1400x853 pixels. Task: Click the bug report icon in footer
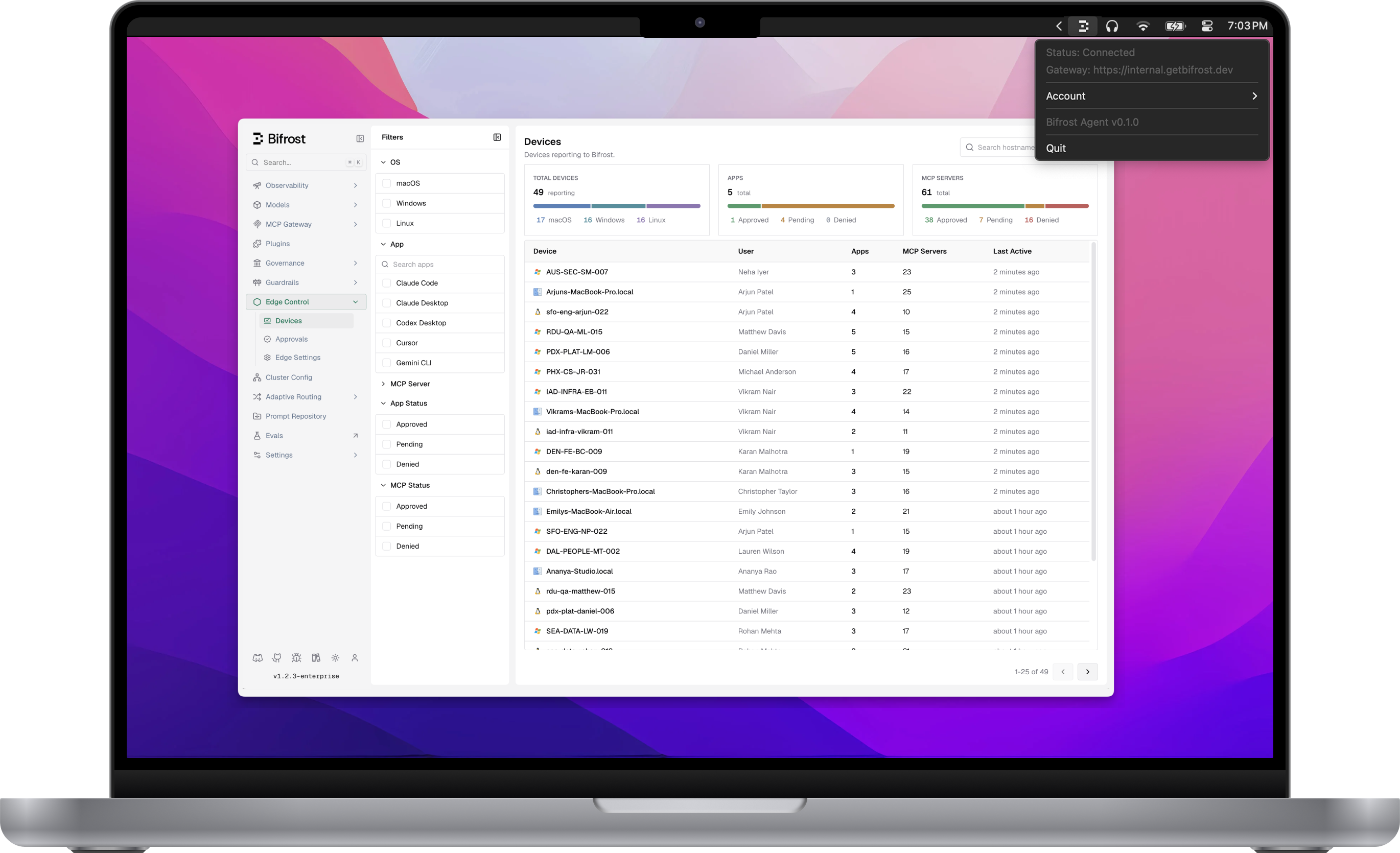coord(296,658)
